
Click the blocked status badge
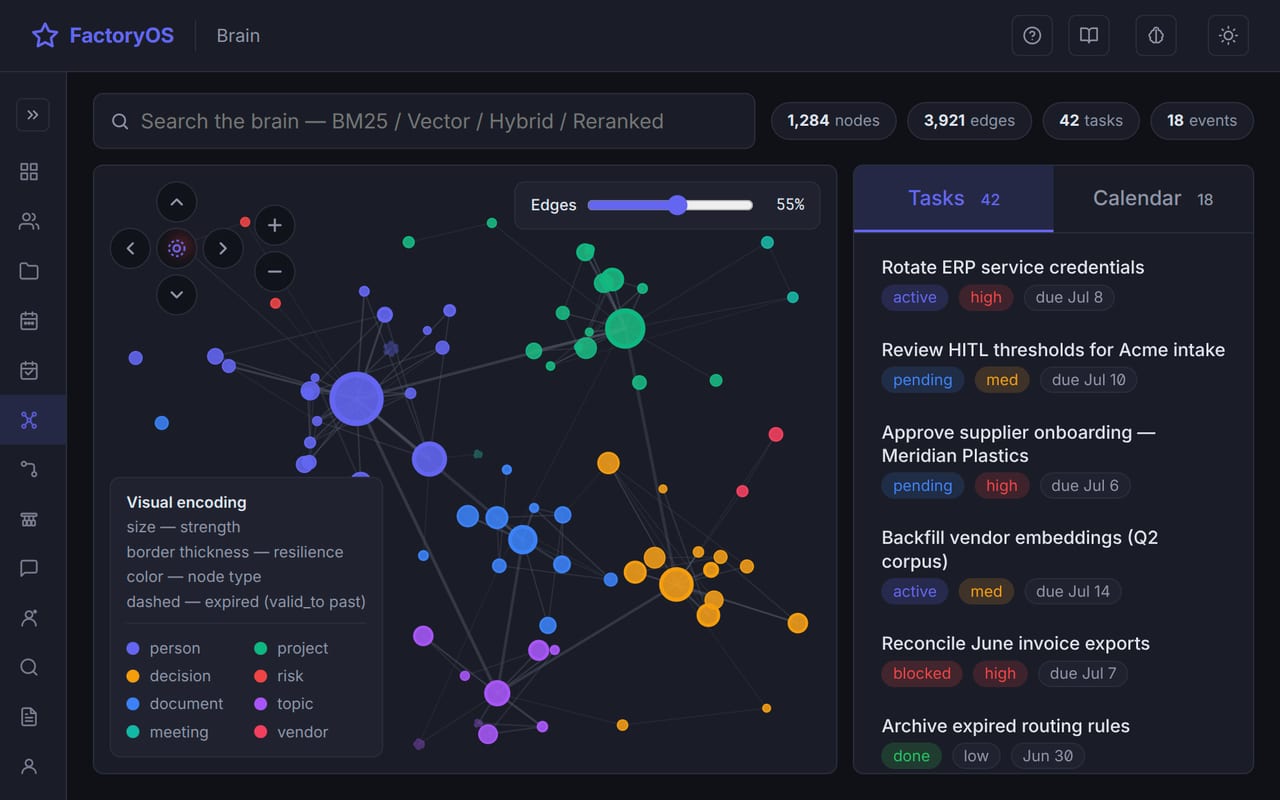coord(921,674)
